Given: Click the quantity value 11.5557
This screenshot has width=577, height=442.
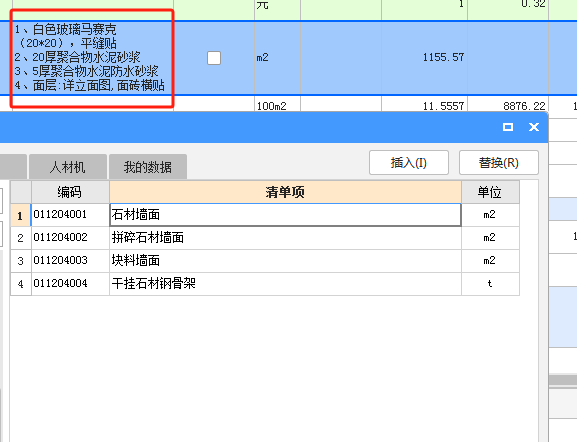Looking at the screenshot, I should [x=443, y=106].
